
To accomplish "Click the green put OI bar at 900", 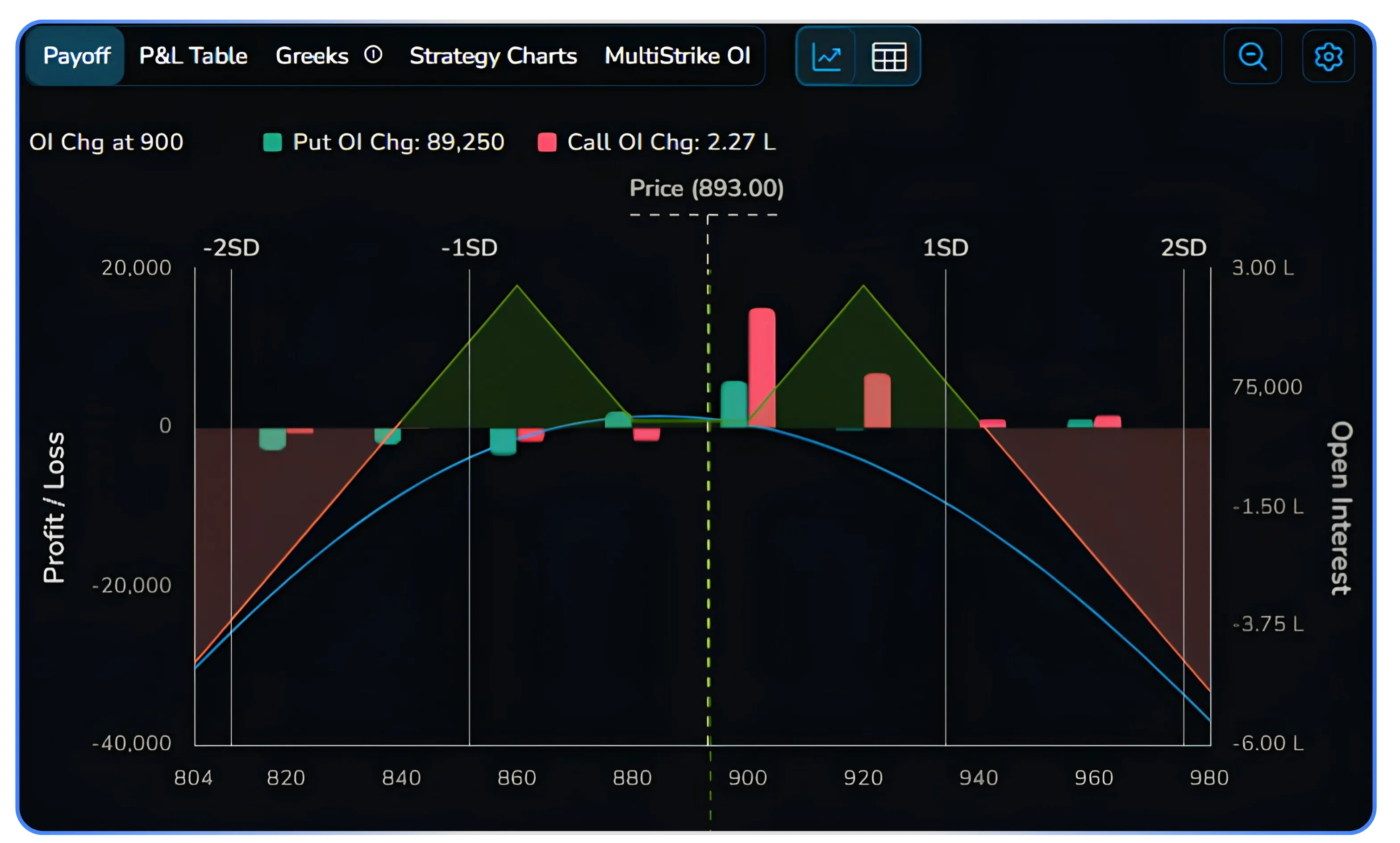I will [734, 404].
